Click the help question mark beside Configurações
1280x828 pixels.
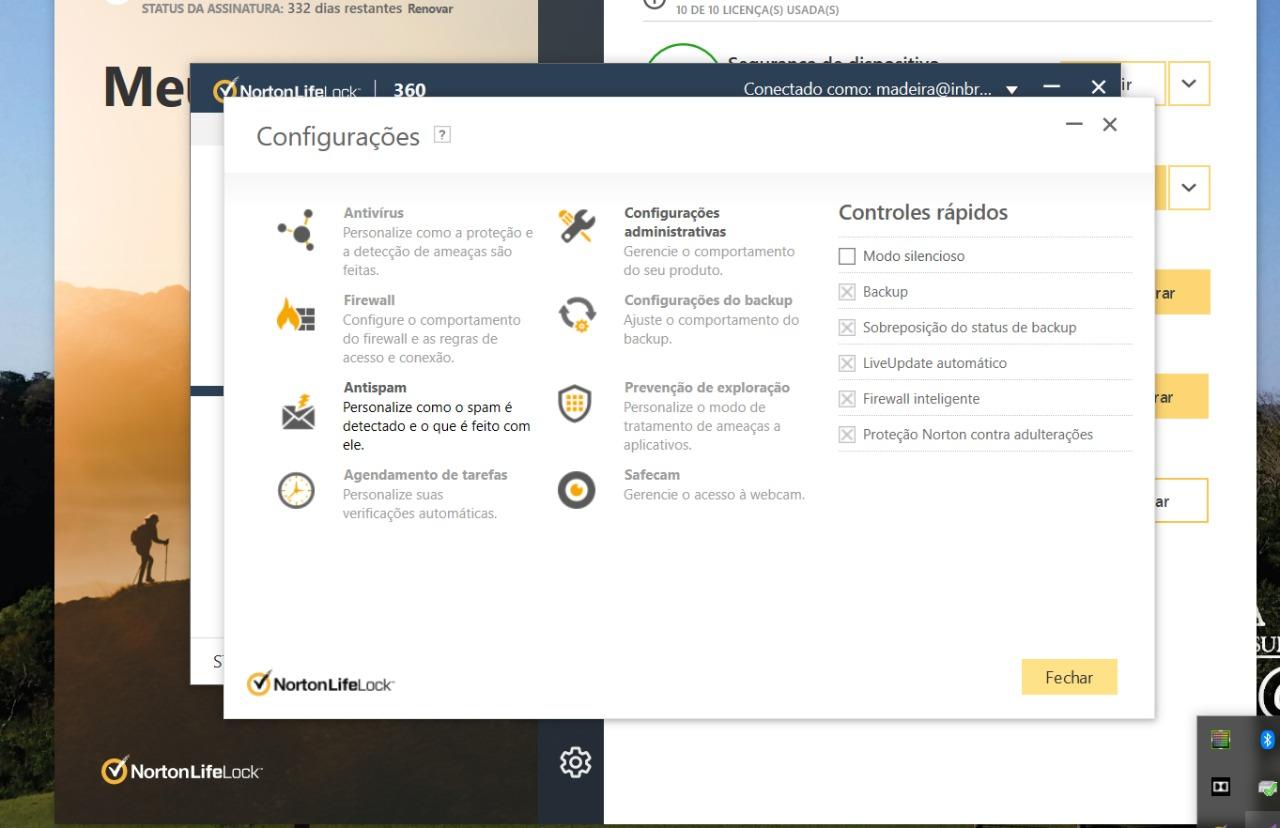(442, 135)
